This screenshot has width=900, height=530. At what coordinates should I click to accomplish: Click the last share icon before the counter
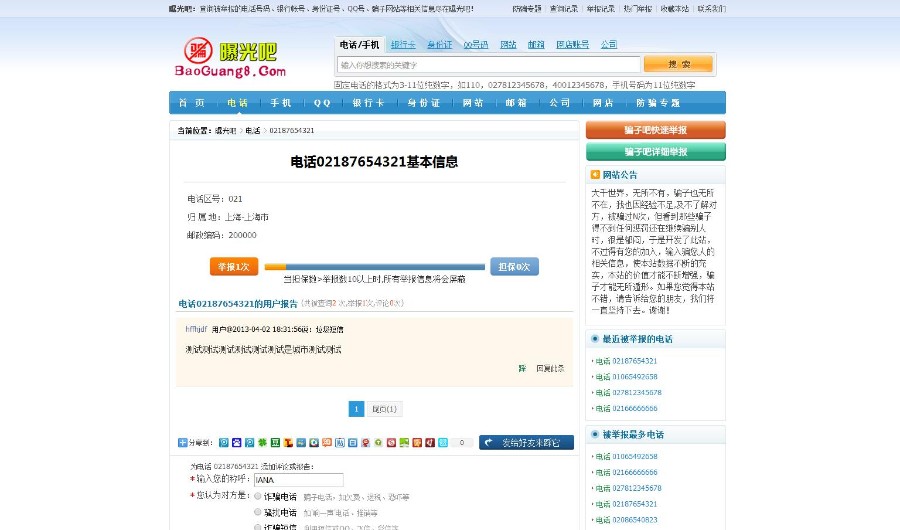(443, 442)
